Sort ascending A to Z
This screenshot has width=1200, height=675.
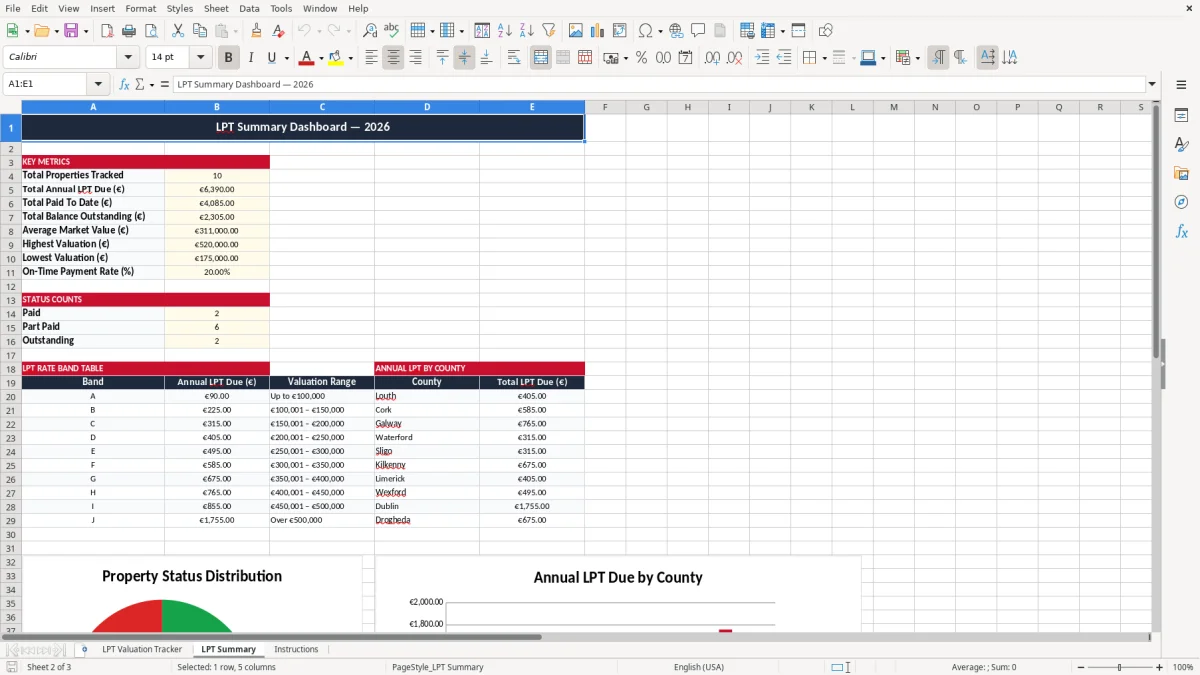505,31
